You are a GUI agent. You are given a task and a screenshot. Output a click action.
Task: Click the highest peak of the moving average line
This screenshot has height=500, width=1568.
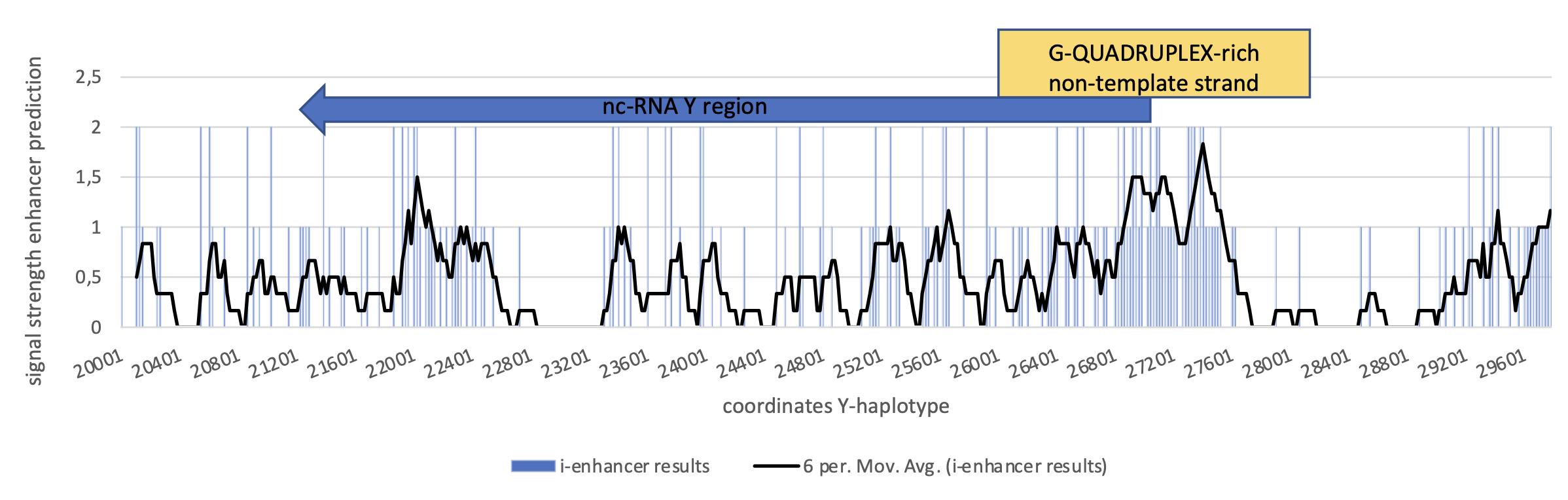[1202, 144]
